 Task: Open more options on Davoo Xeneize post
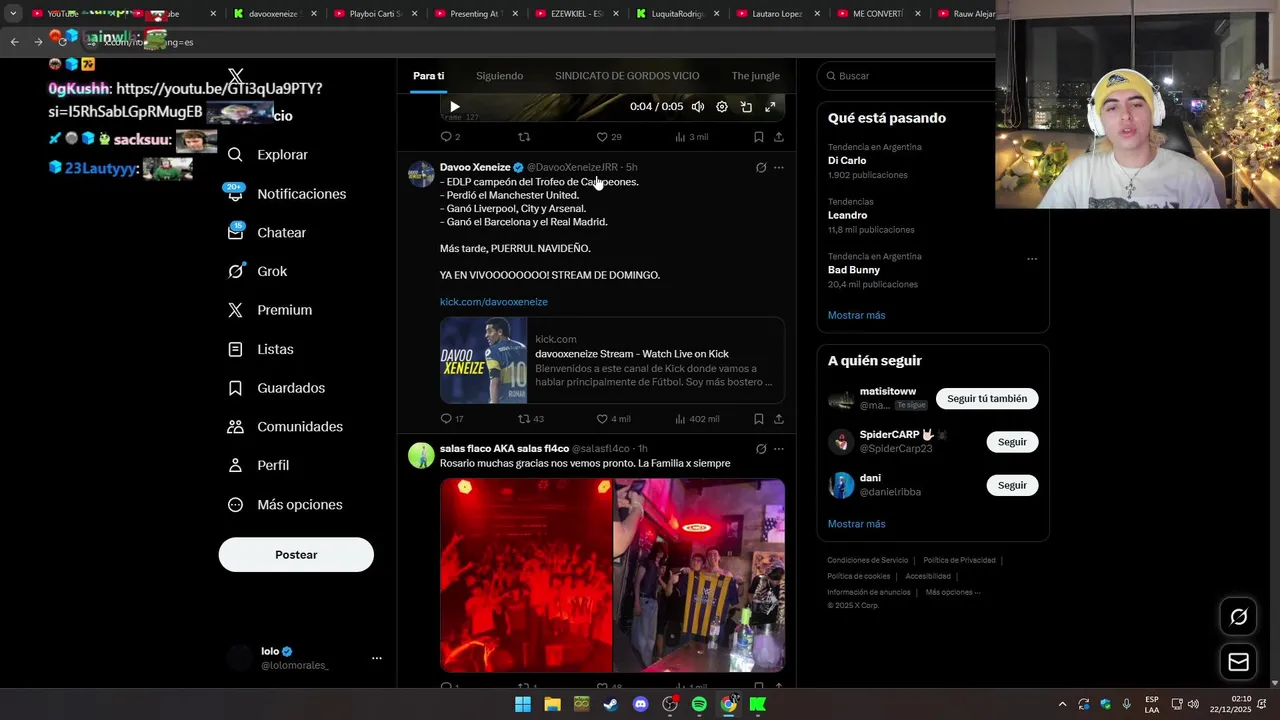click(x=779, y=168)
